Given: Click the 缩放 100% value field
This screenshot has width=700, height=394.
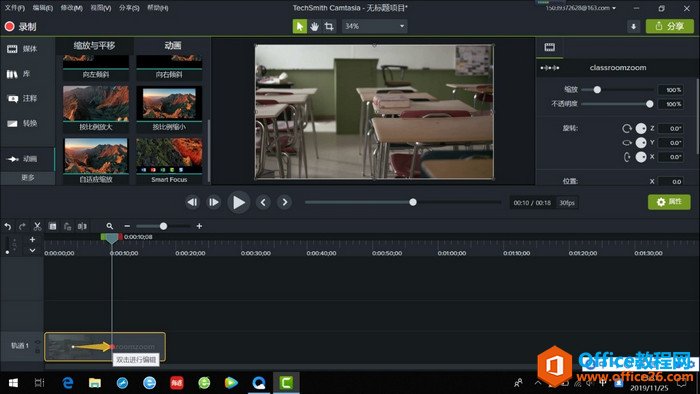Looking at the screenshot, I should click(671, 90).
